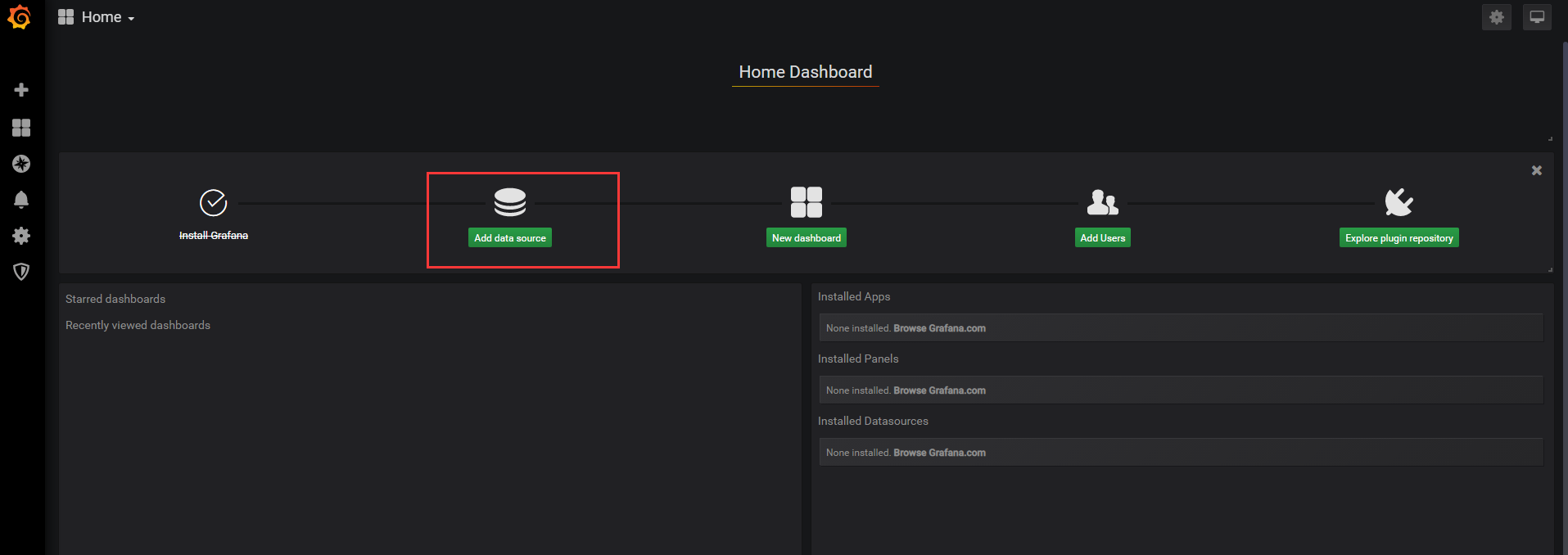Open Explore compass icon in sidebar
The width and height of the screenshot is (1568, 555).
tap(21, 164)
